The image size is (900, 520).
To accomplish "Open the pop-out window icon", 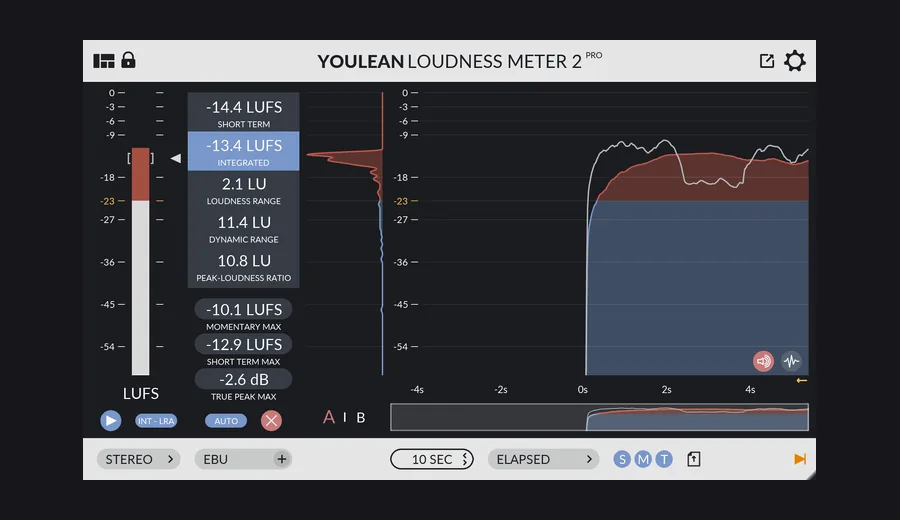I will click(767, 61).
